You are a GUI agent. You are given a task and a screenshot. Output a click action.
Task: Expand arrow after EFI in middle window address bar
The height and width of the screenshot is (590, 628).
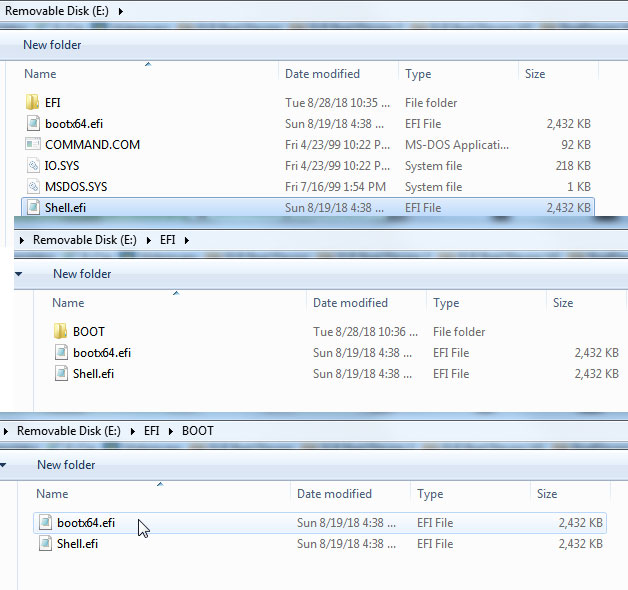tap(187, 240)
